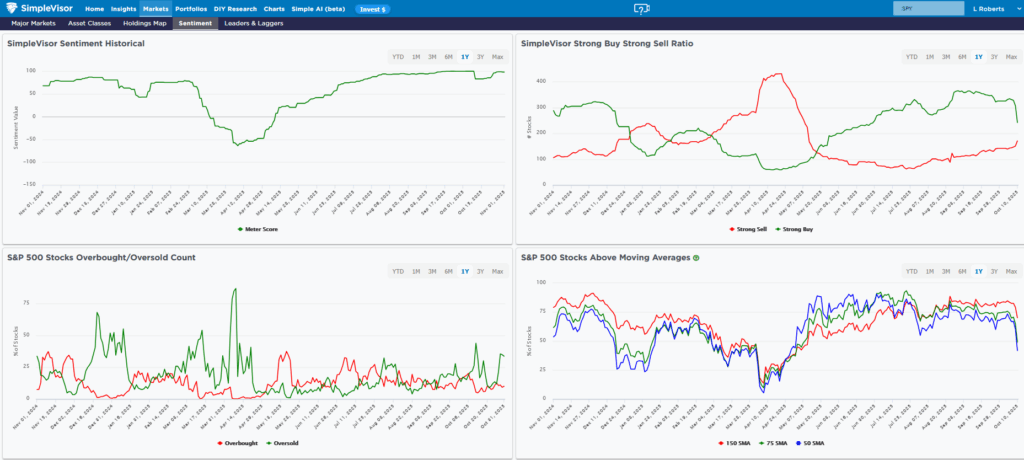This screenshot has width=1024, height=460.
Task: Open the Portfolios menu
Action: [x=191, y=9]
